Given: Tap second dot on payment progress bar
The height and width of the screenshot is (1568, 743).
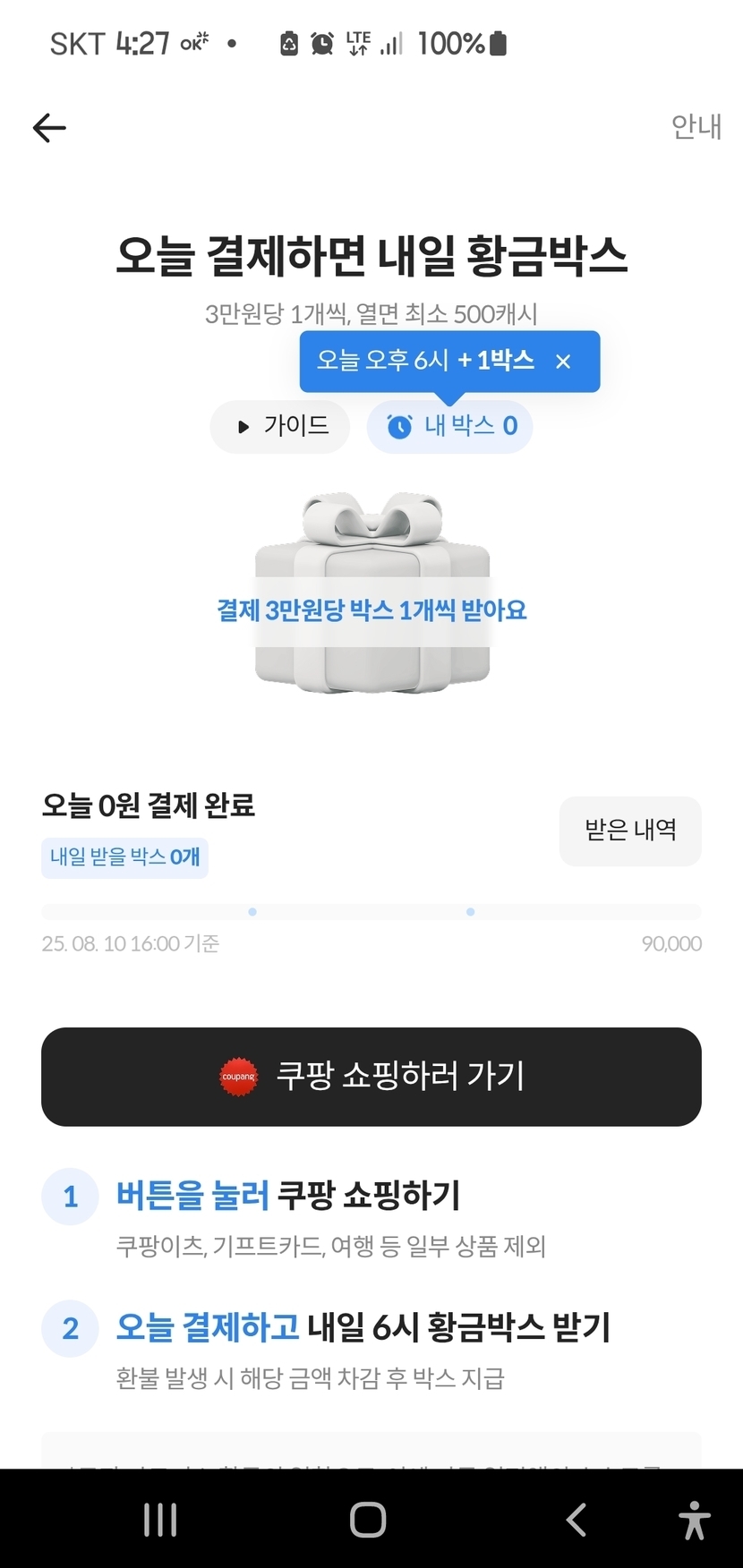Looking at the screenshot, I should click(x=471, y=912).
